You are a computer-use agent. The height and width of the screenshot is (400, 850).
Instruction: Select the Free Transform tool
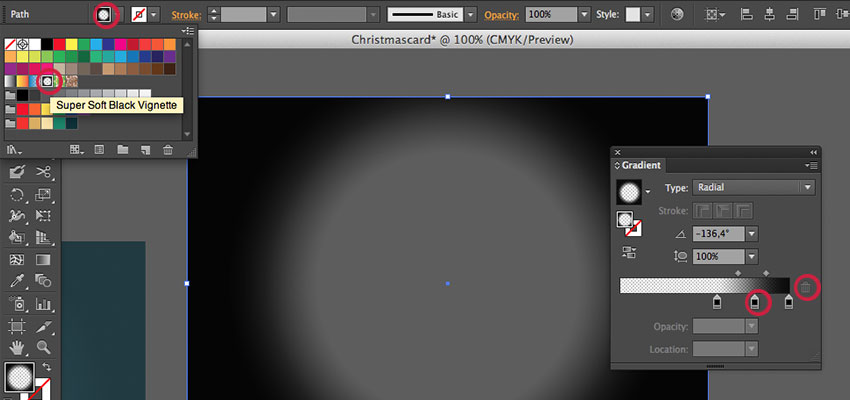[x=43, y=216]
